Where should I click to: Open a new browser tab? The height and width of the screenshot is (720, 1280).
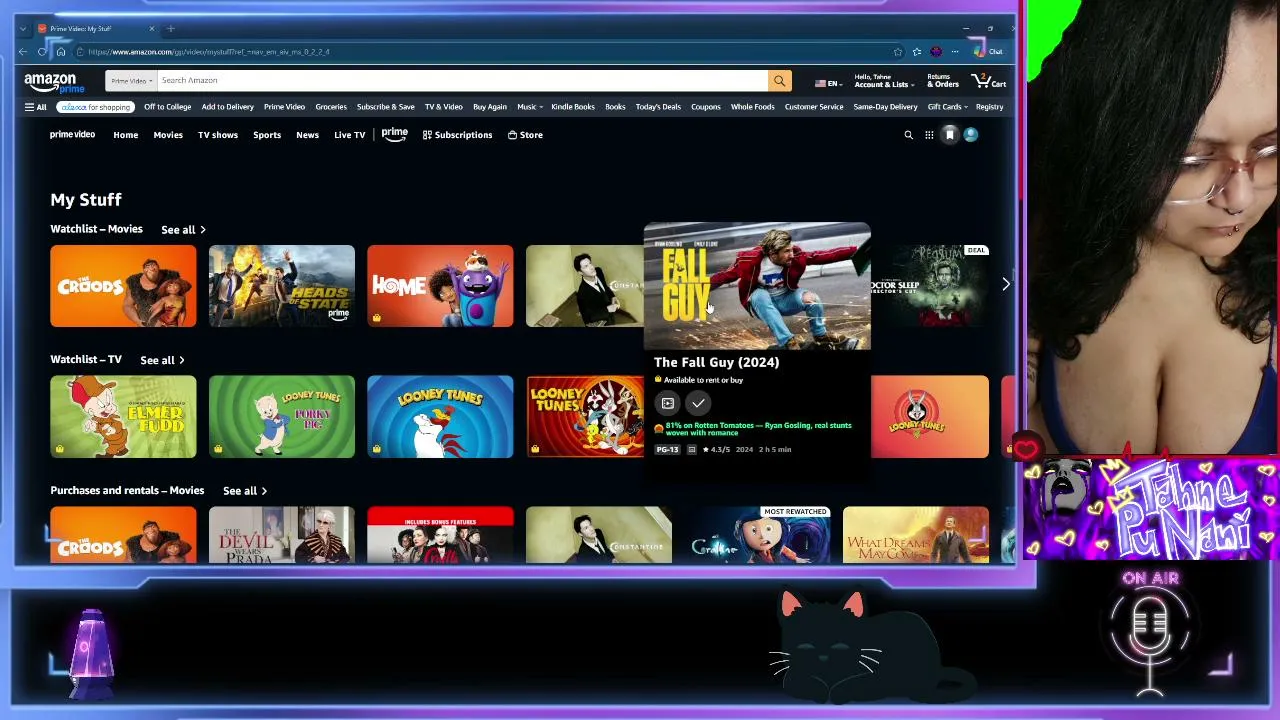tap(171, 28)
